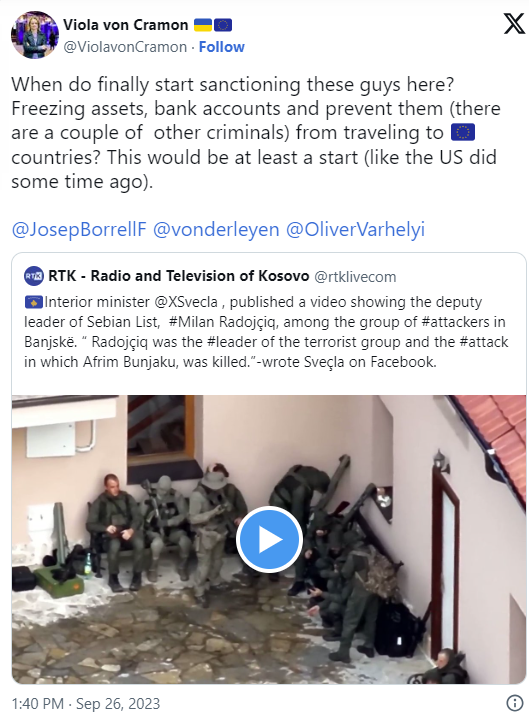Image resolution: width=529 pixels, height=714 pixels.
Task: Click the info icon beside the date
Action: [514, 703]
